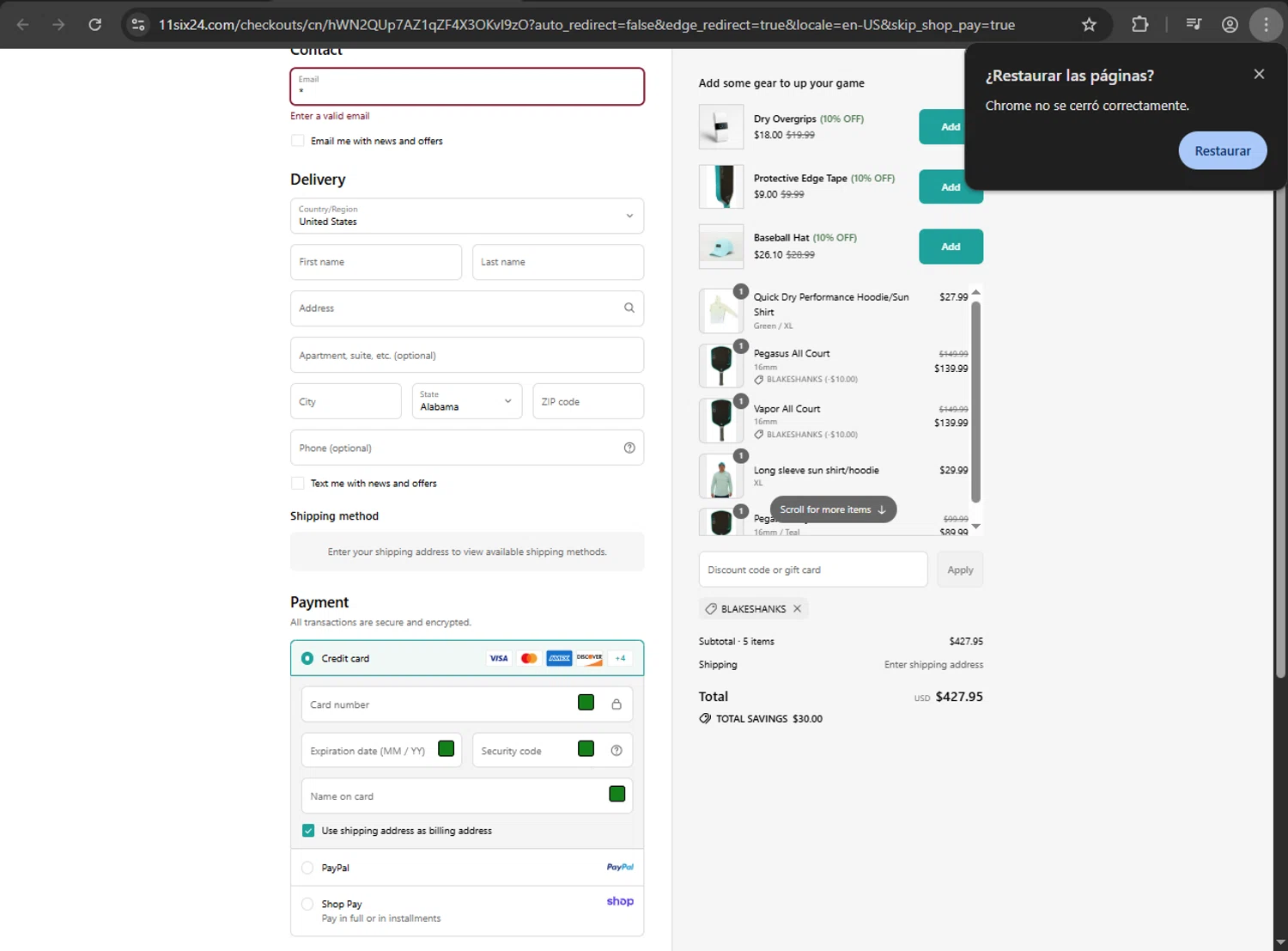Check Email me with news and offers
The image size is (1288, 951).
tap(298, 141)
